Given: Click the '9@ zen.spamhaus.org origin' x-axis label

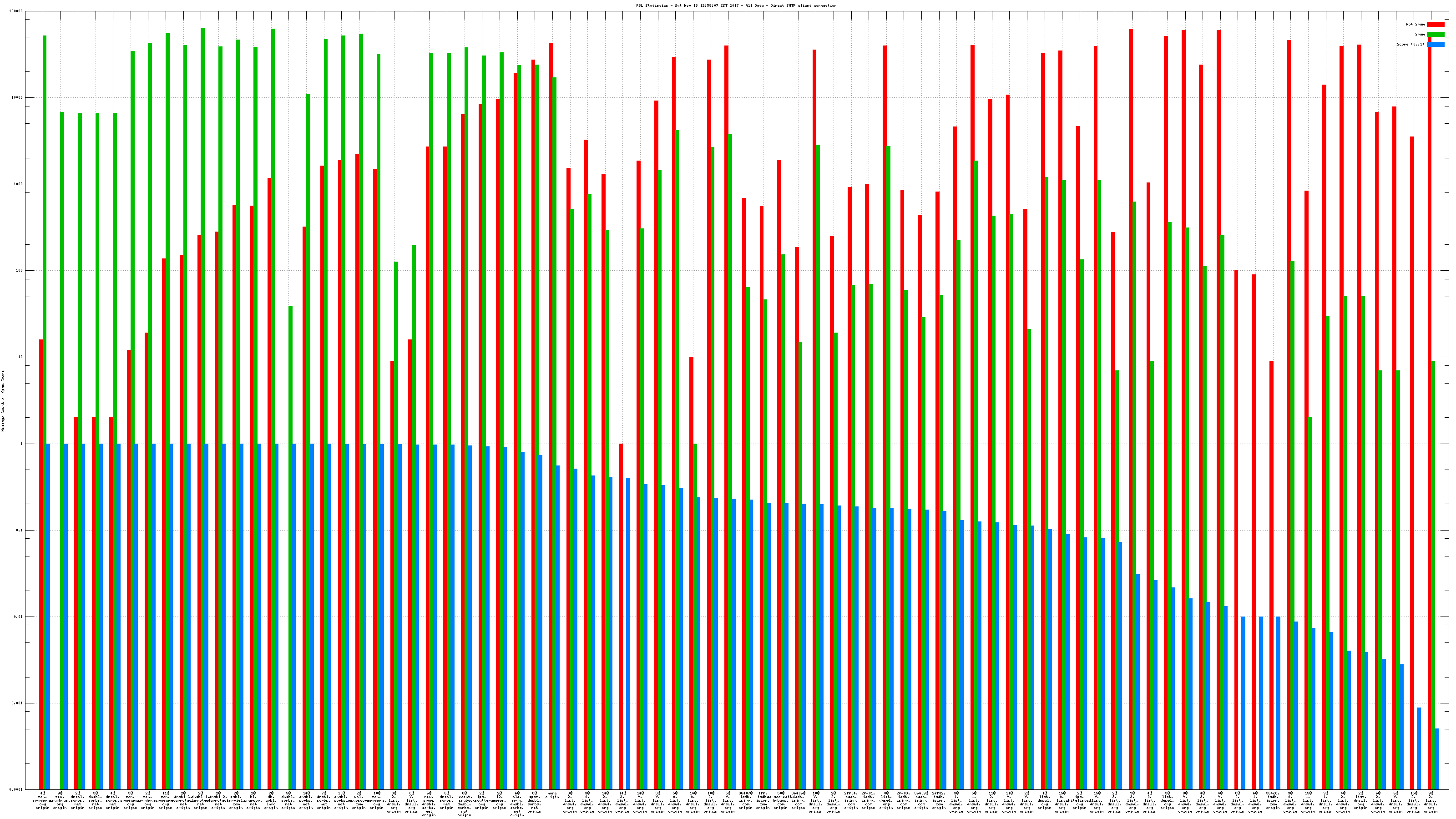Looking at the screenshot, I should coord(61,800).
